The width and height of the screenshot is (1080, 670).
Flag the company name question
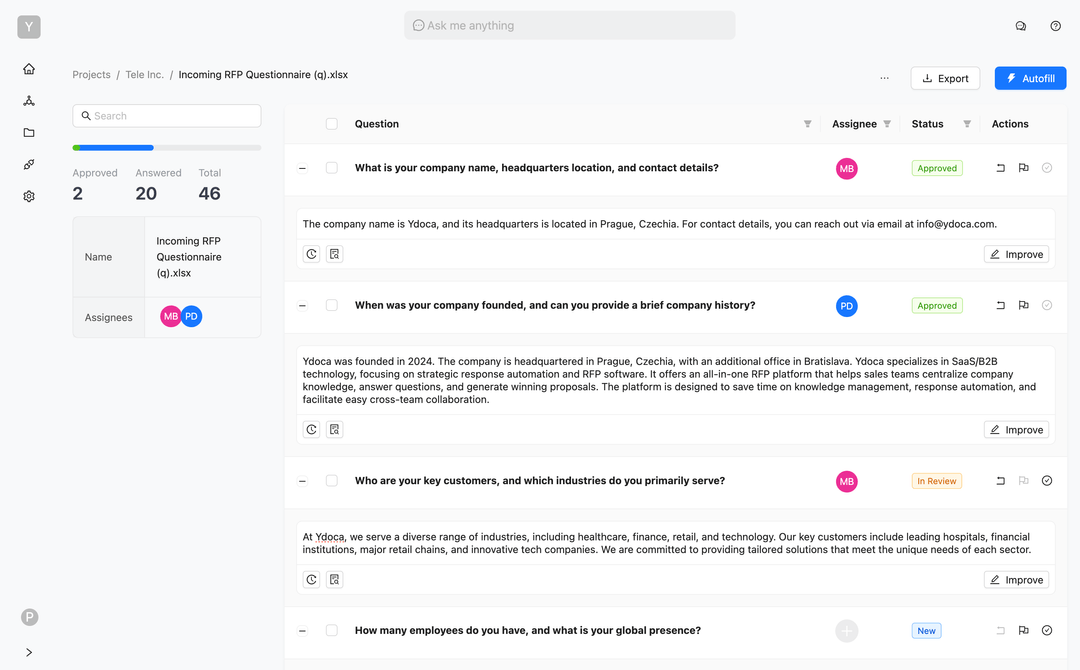click(x=1023, y=168)
